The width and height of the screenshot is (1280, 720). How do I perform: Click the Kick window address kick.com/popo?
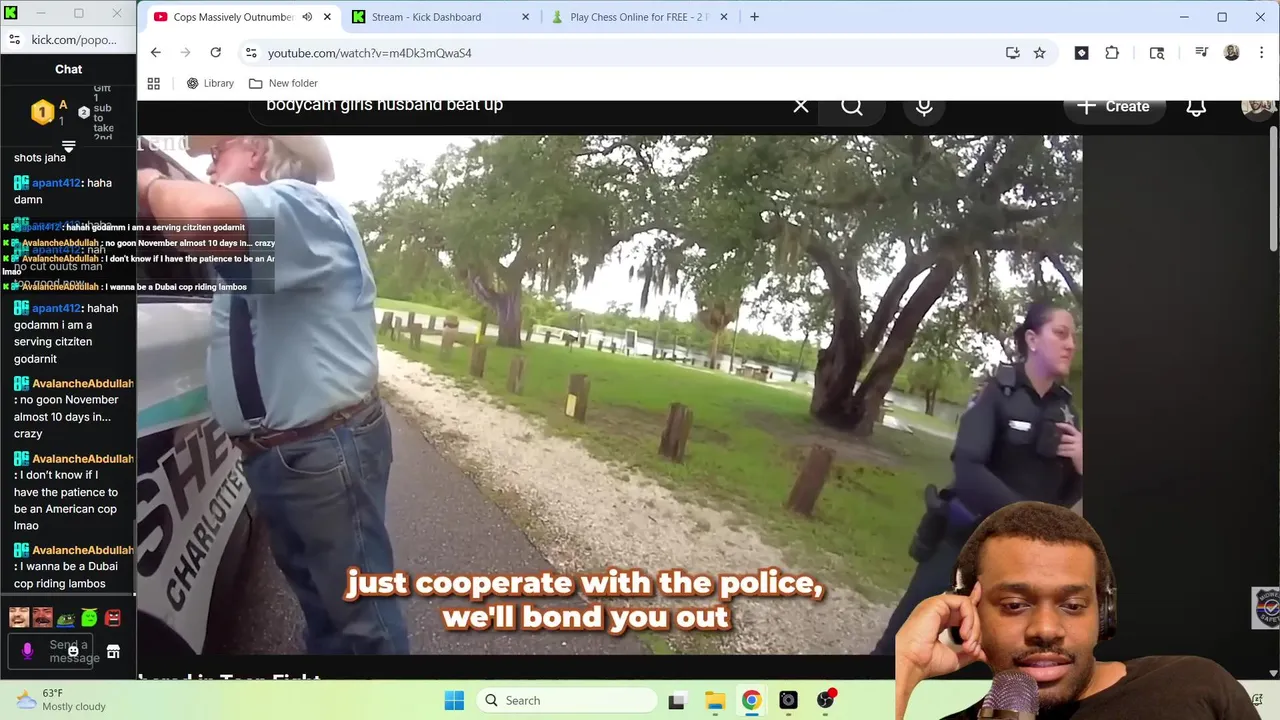click(74, 40)
